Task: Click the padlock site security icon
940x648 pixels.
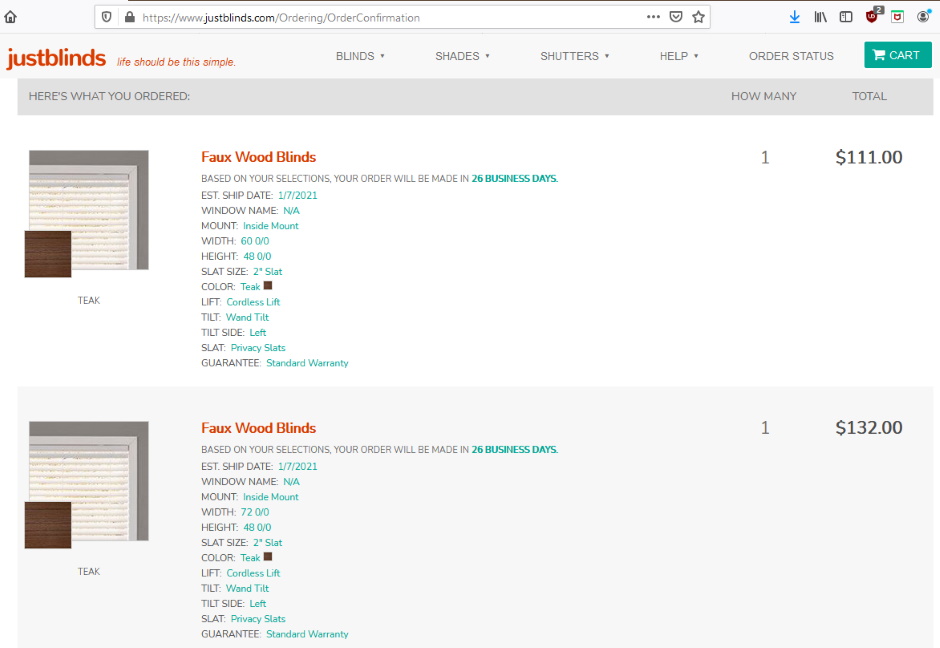Action: pyautogui.click(x=129, y=17)
